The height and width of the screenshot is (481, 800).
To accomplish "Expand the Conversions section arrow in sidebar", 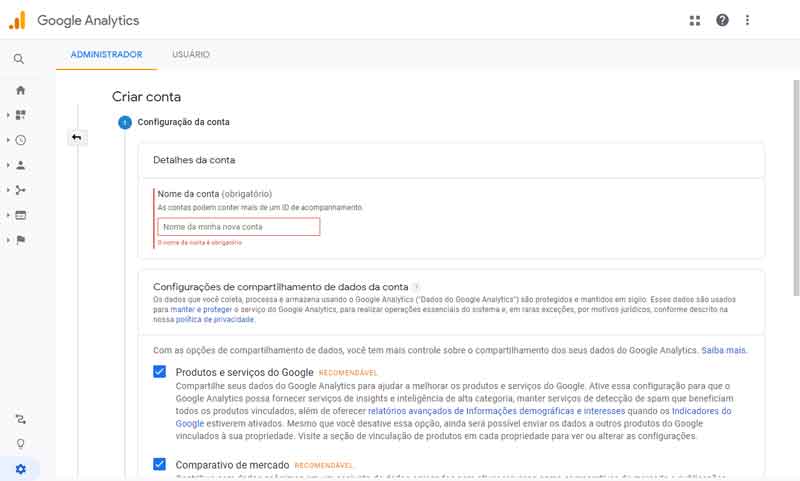I will (x=8, y=240).
